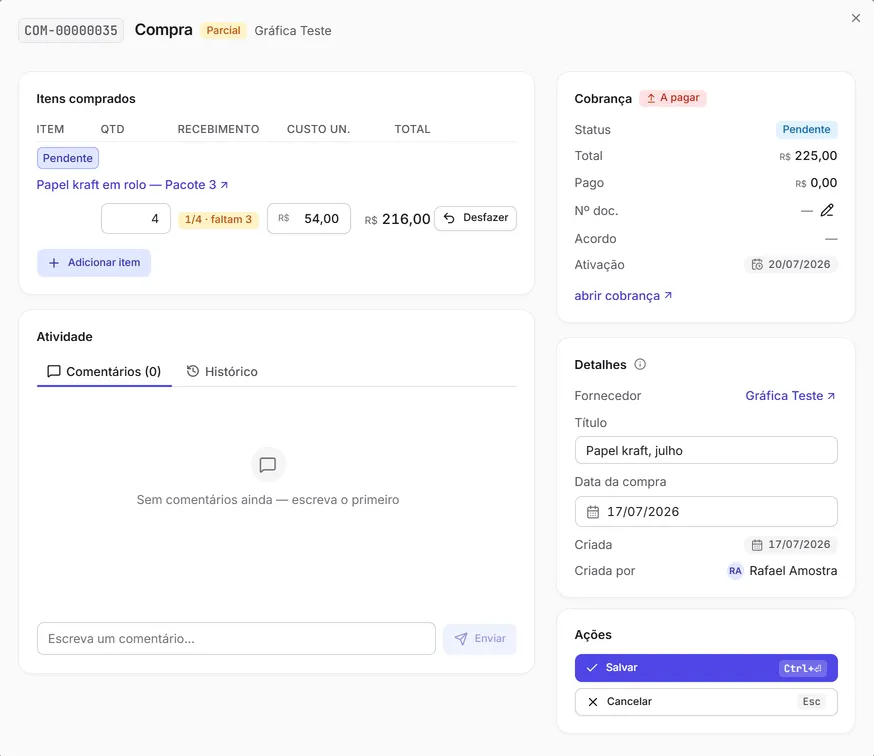Add a new item with Adicionar item
This screenshot has width=874, height=756.
click(94, 263)
